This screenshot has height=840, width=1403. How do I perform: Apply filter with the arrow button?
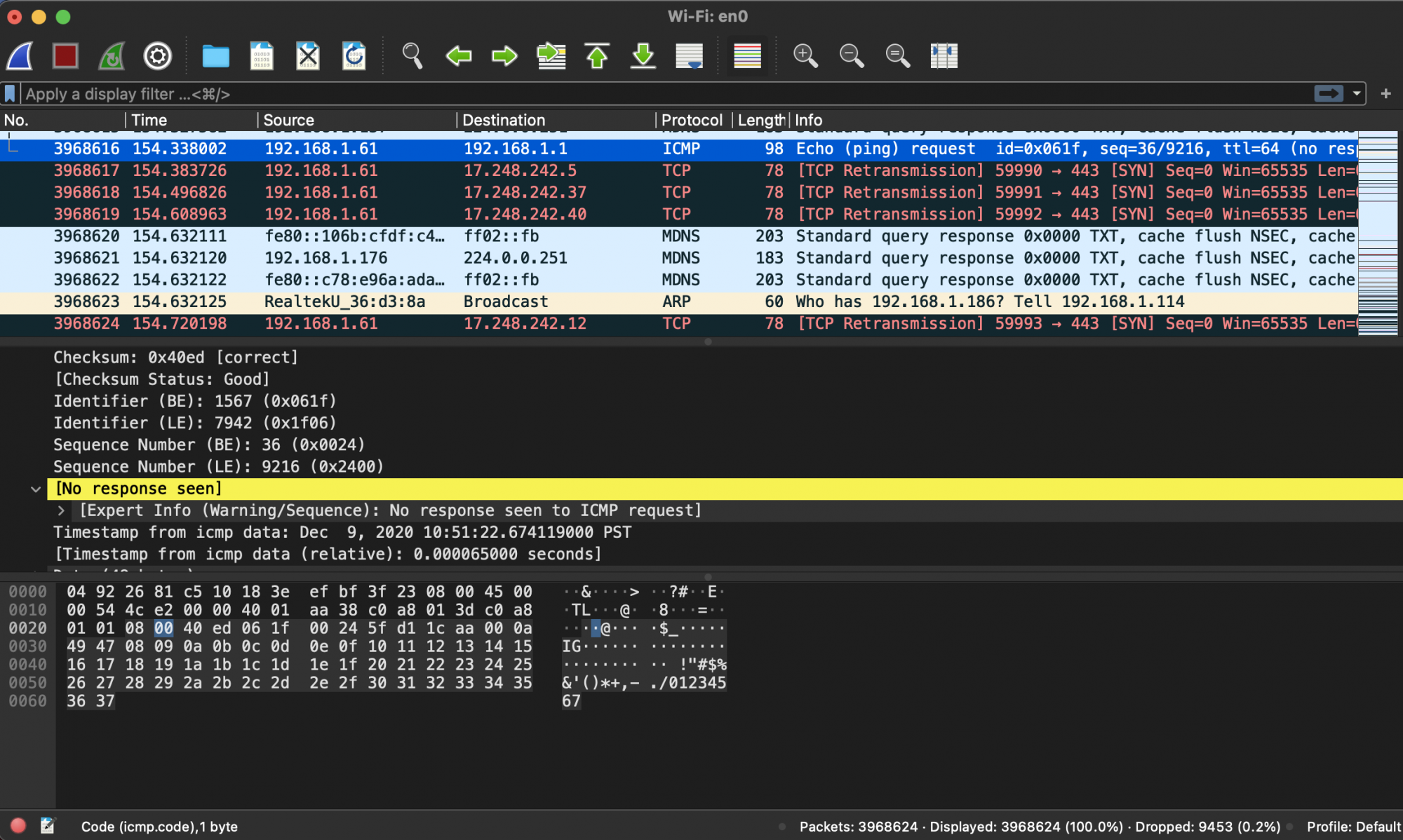pyautogui.click(x=1329, y=93)
